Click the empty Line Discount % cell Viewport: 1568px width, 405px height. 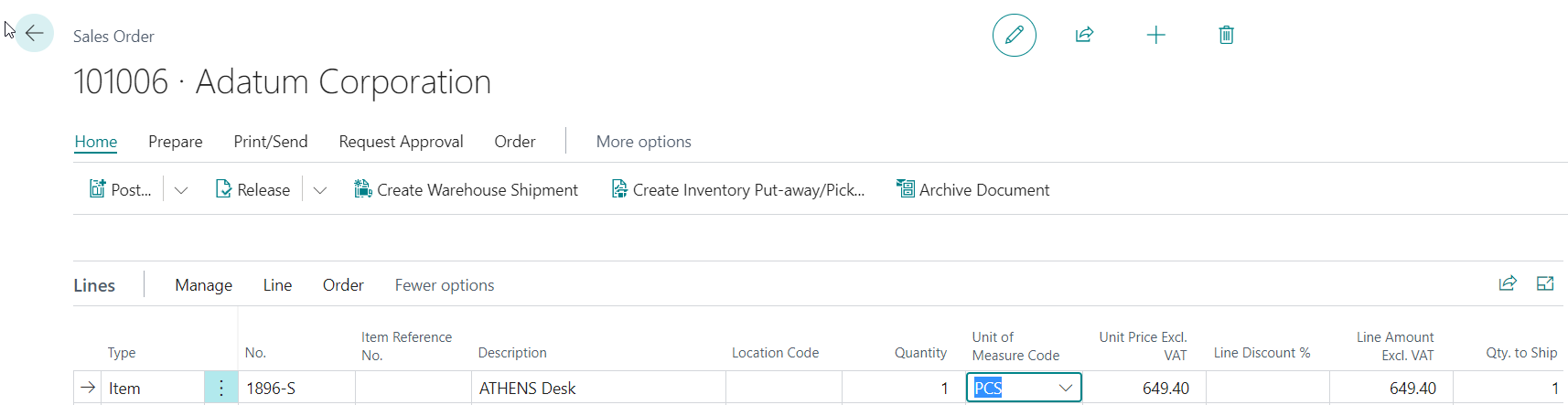(1268, 388)
